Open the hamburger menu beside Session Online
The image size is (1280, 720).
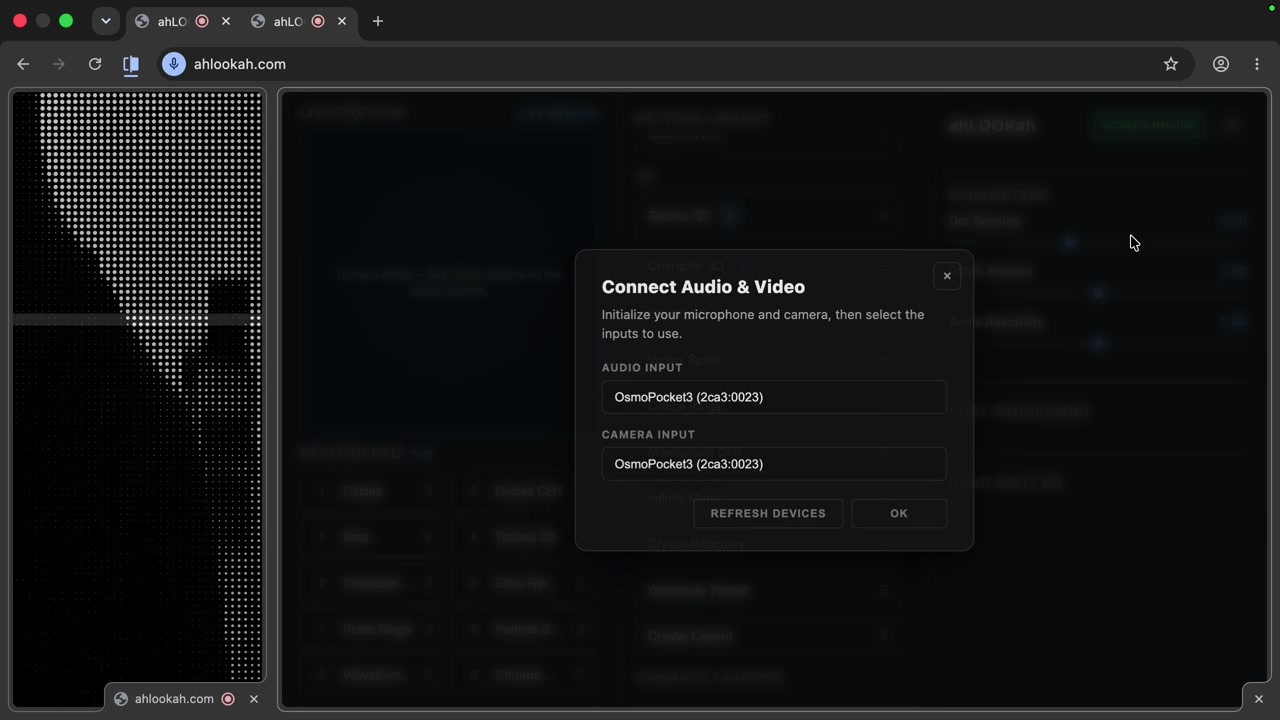coord(1233,125)
